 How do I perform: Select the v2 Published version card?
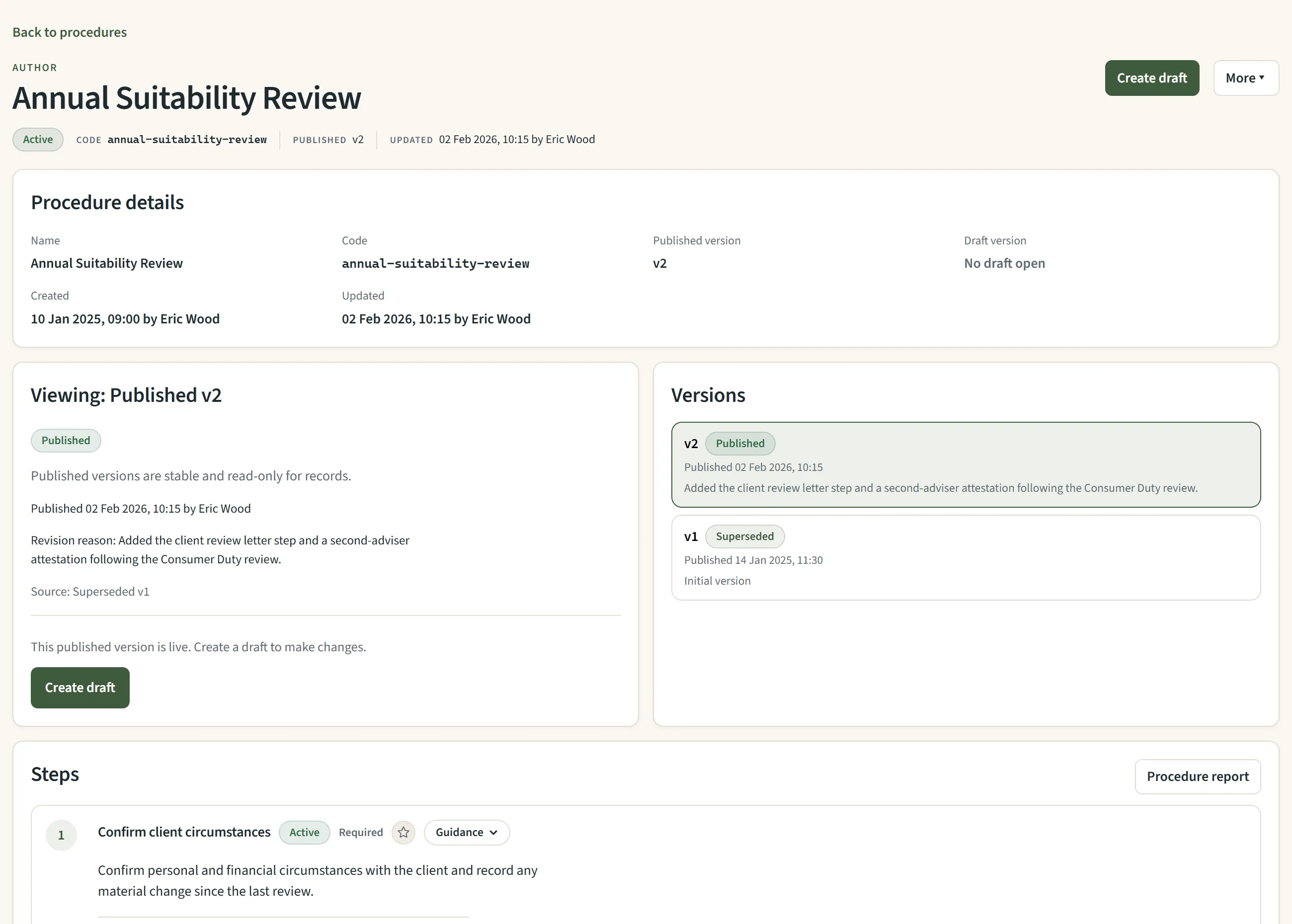(x=966, y=464)
